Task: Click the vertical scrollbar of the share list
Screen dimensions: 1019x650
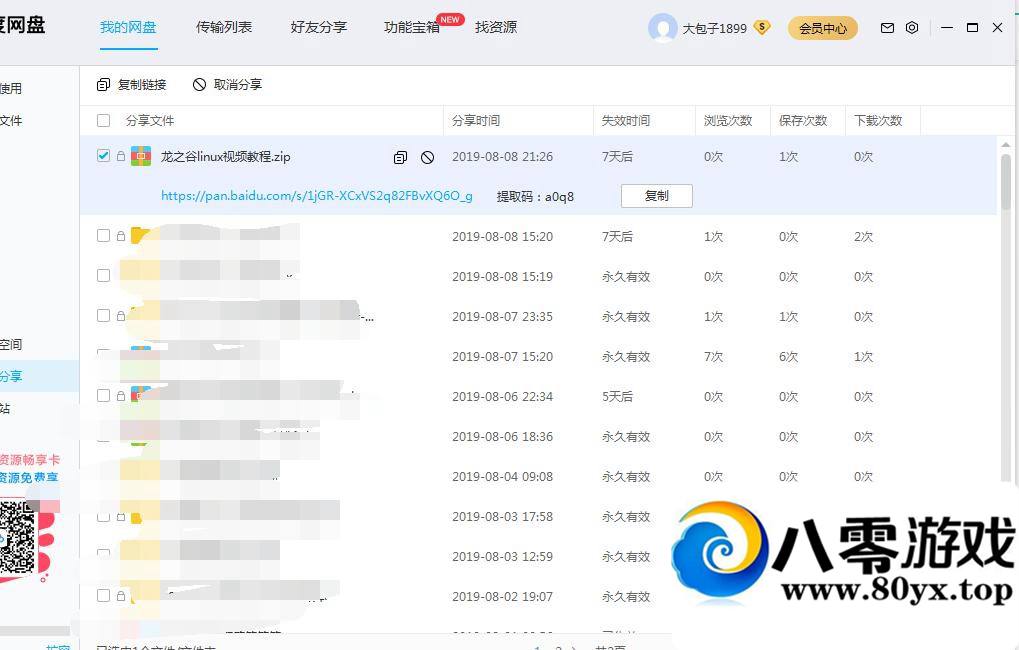Action: tap(1005, 180)
